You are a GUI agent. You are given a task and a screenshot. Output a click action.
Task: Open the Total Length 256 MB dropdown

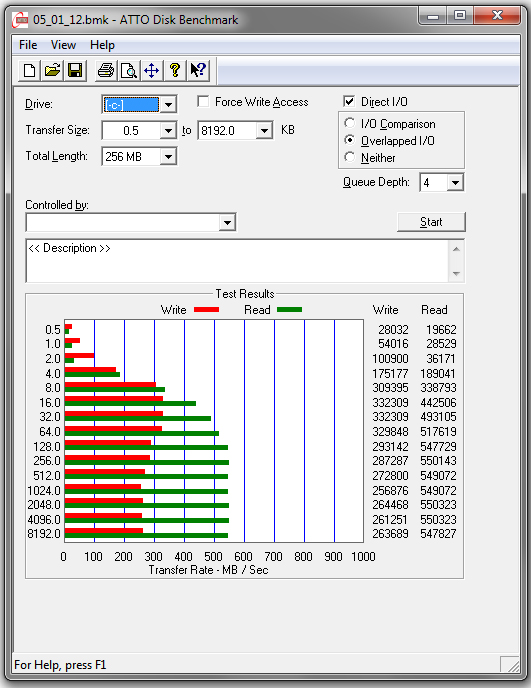click(168, 156)
